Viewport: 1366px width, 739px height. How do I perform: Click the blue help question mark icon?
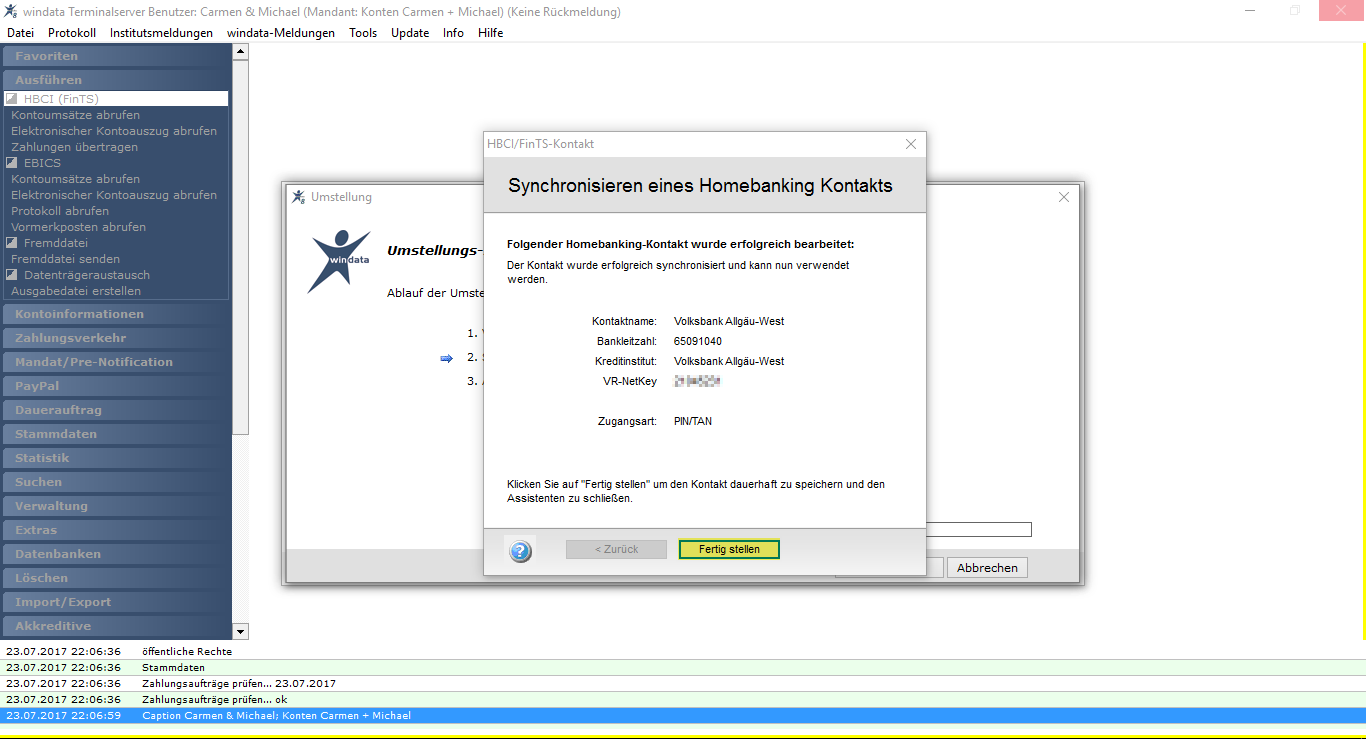click(x=520, y=550)
